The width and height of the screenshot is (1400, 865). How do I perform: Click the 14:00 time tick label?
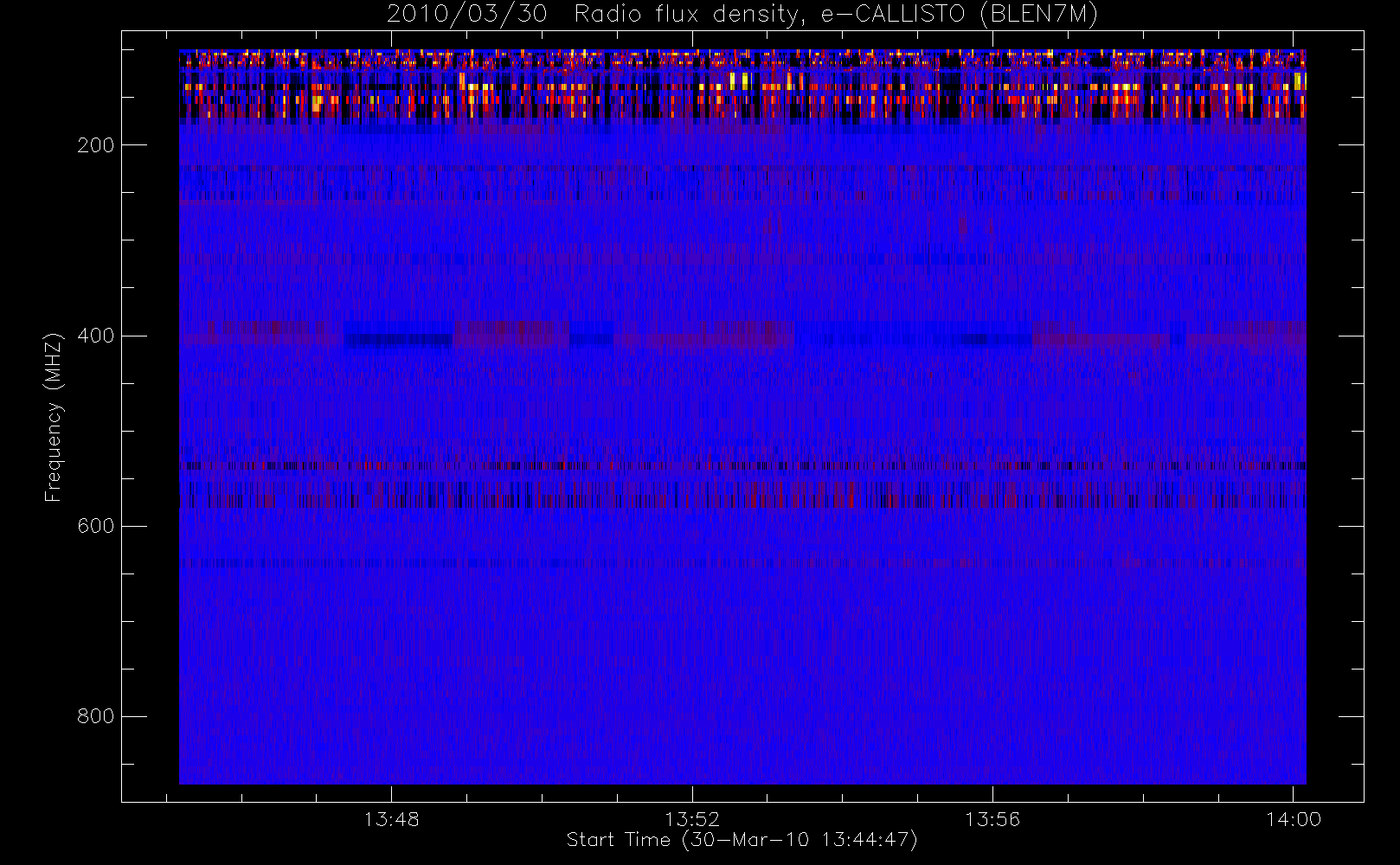(x=1294, y=819)
